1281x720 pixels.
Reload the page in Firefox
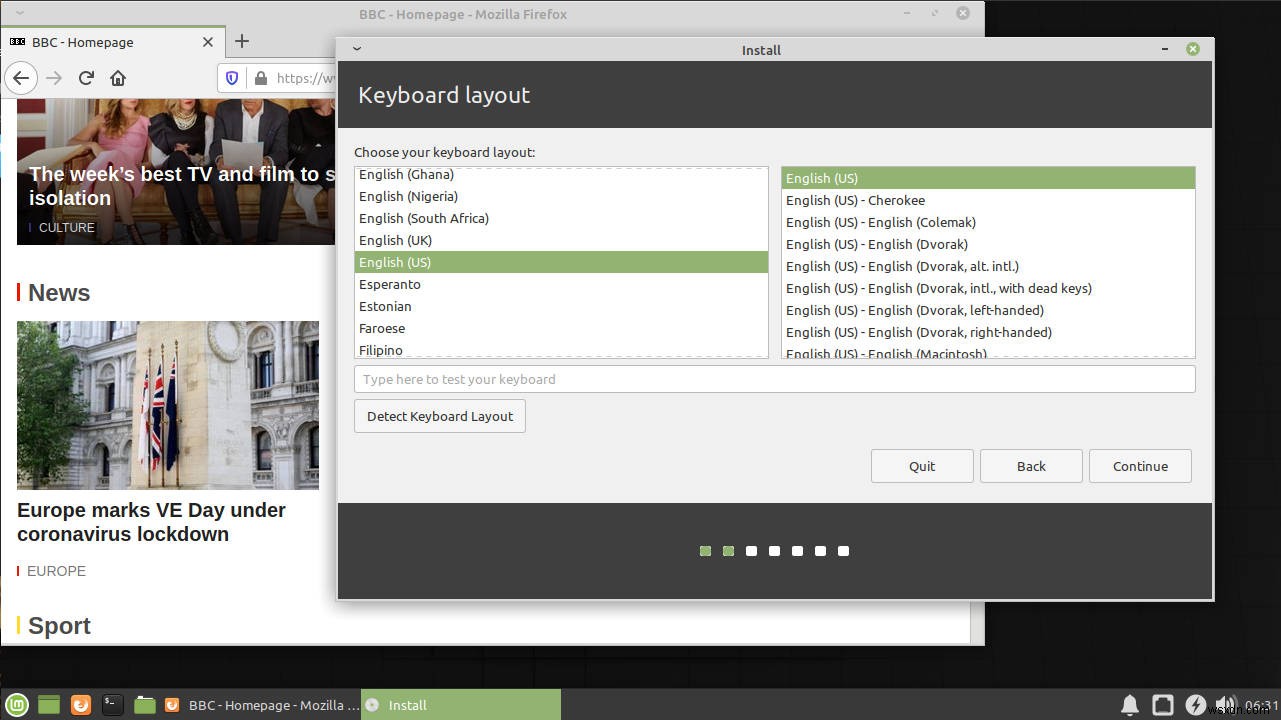click(86, 77)
